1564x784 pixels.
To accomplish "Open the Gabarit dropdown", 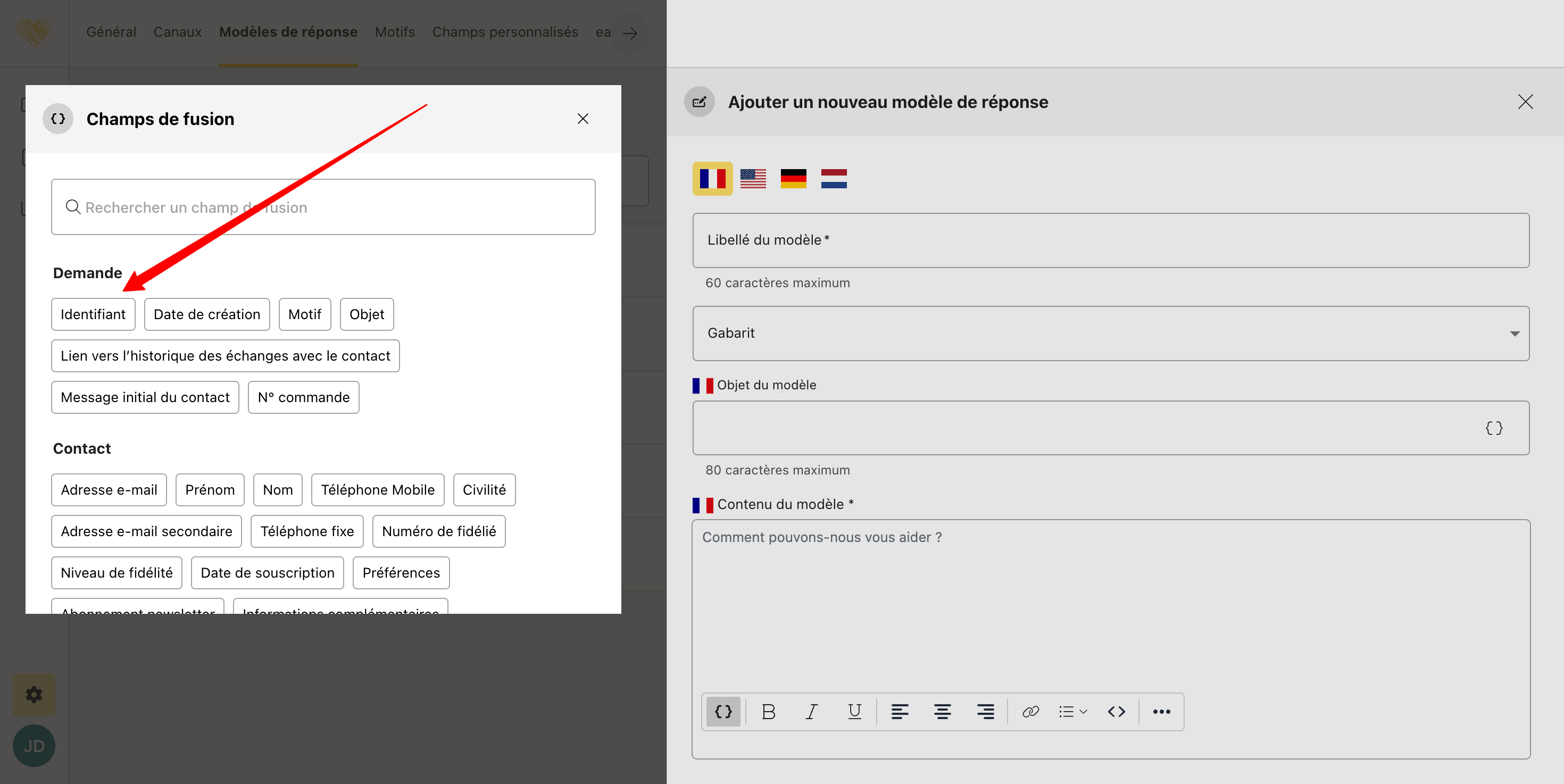I will tap(1110, 333).
